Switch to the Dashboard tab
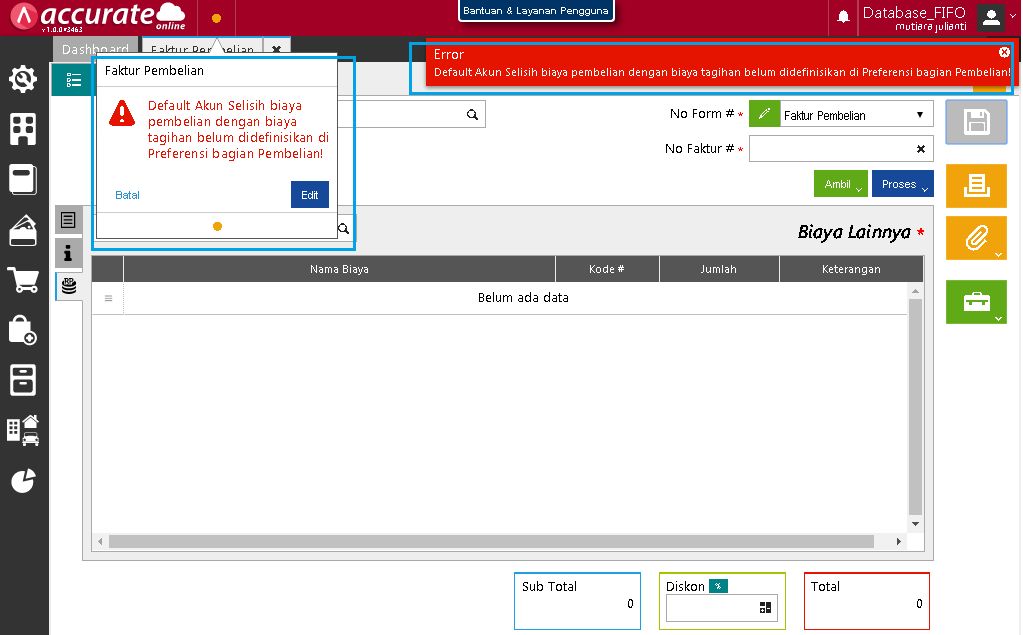Image resolution: width=1023 pixels, height=635 pixels. pos(94,49)
